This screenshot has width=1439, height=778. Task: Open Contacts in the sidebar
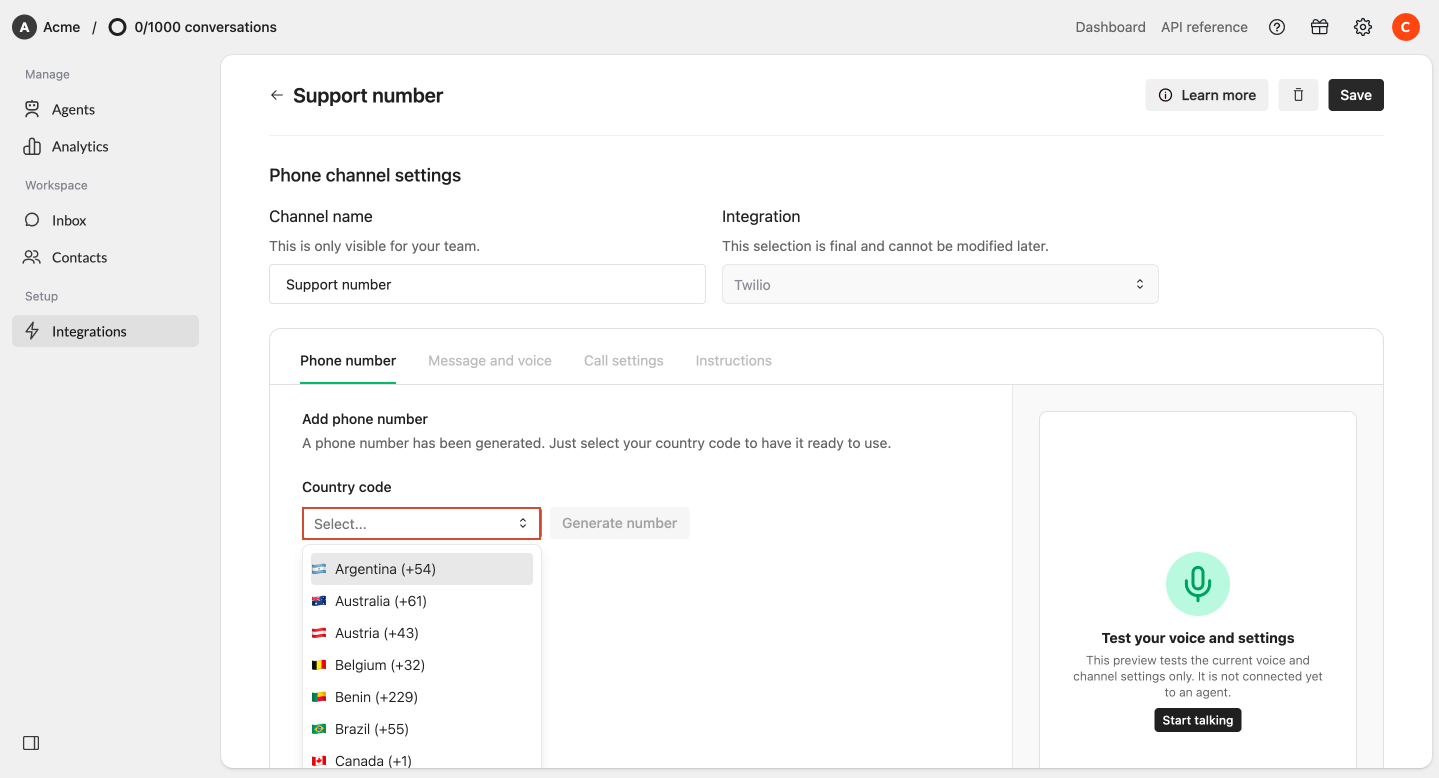click(x=105, y=257)
